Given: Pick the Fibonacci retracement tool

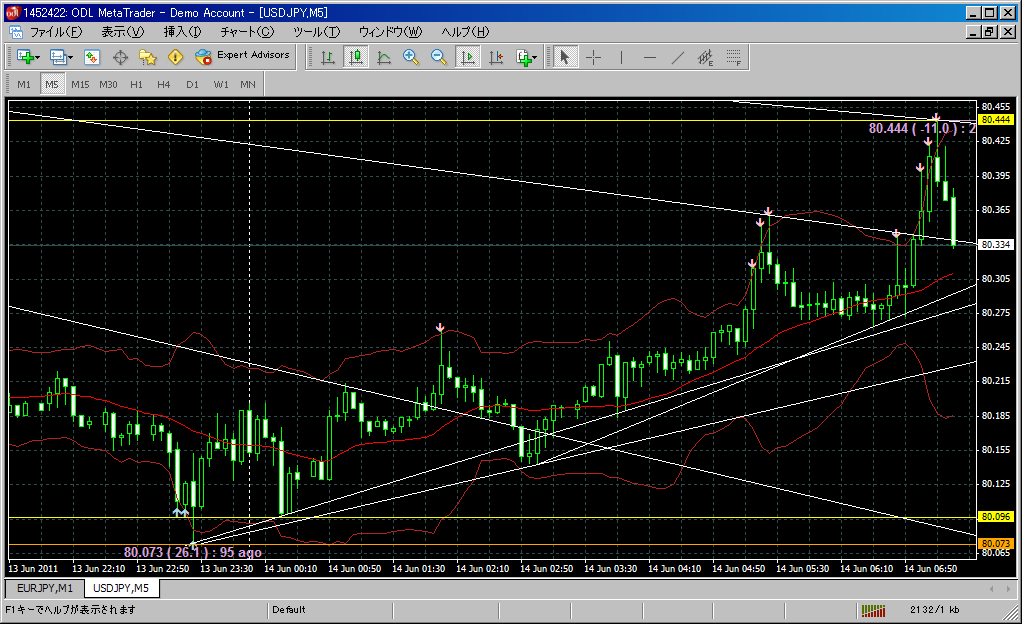Looking at the screenshot, I should pyautogui.click(x=706, y=57).
